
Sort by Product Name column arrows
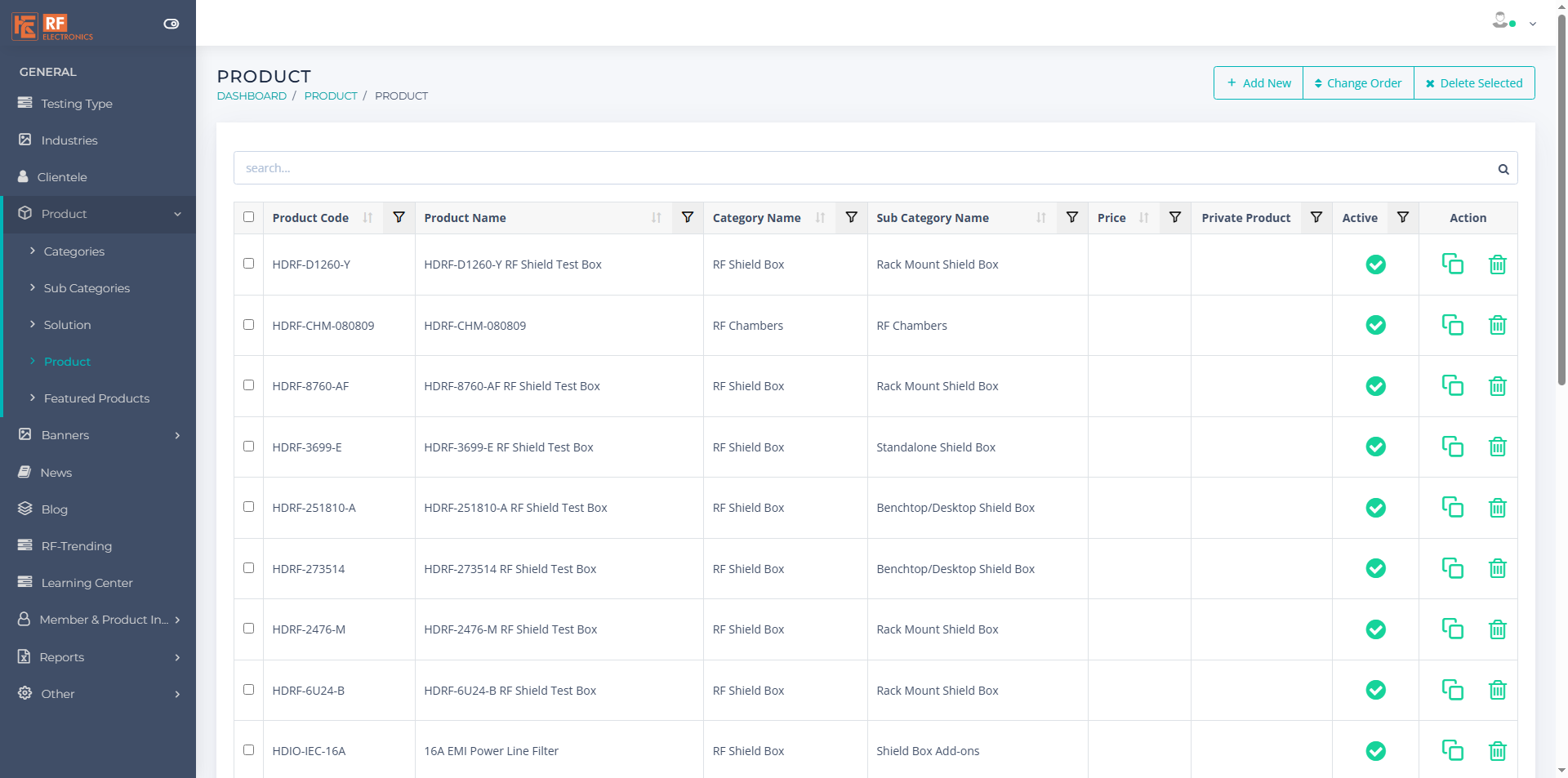click(x=656, y=218)
